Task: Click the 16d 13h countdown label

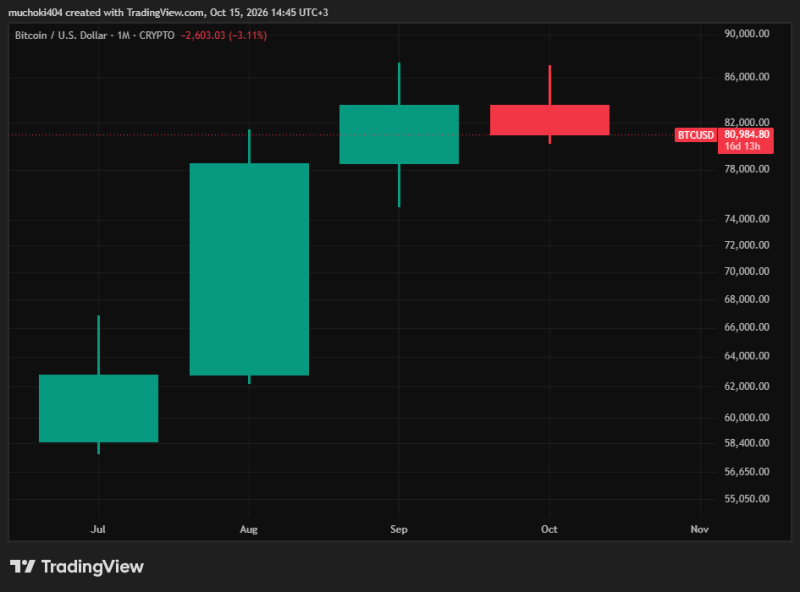Action: pos(742,146)
